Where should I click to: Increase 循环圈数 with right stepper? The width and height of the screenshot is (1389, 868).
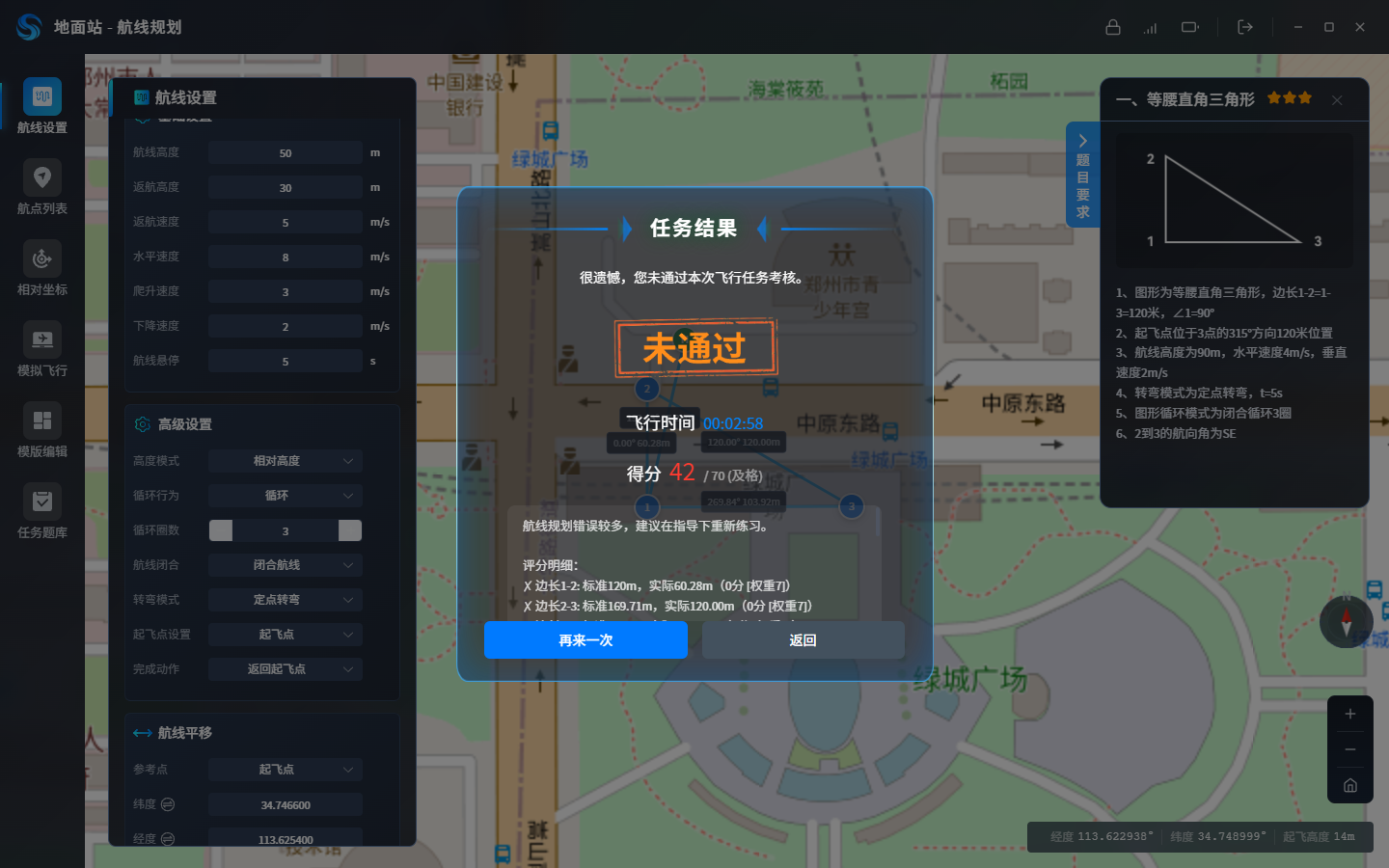(x=350, y=530)
